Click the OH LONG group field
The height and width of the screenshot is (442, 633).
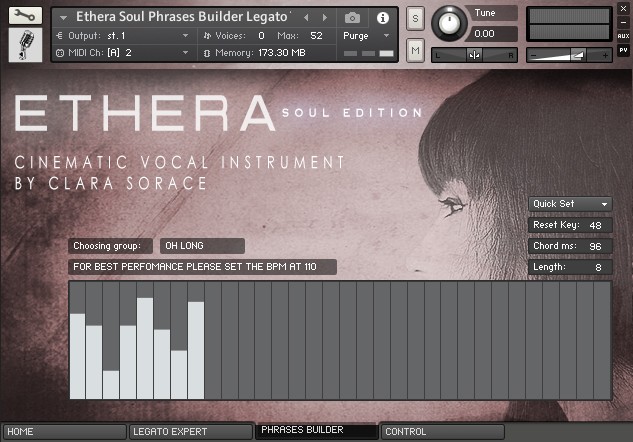click(202, 246)
